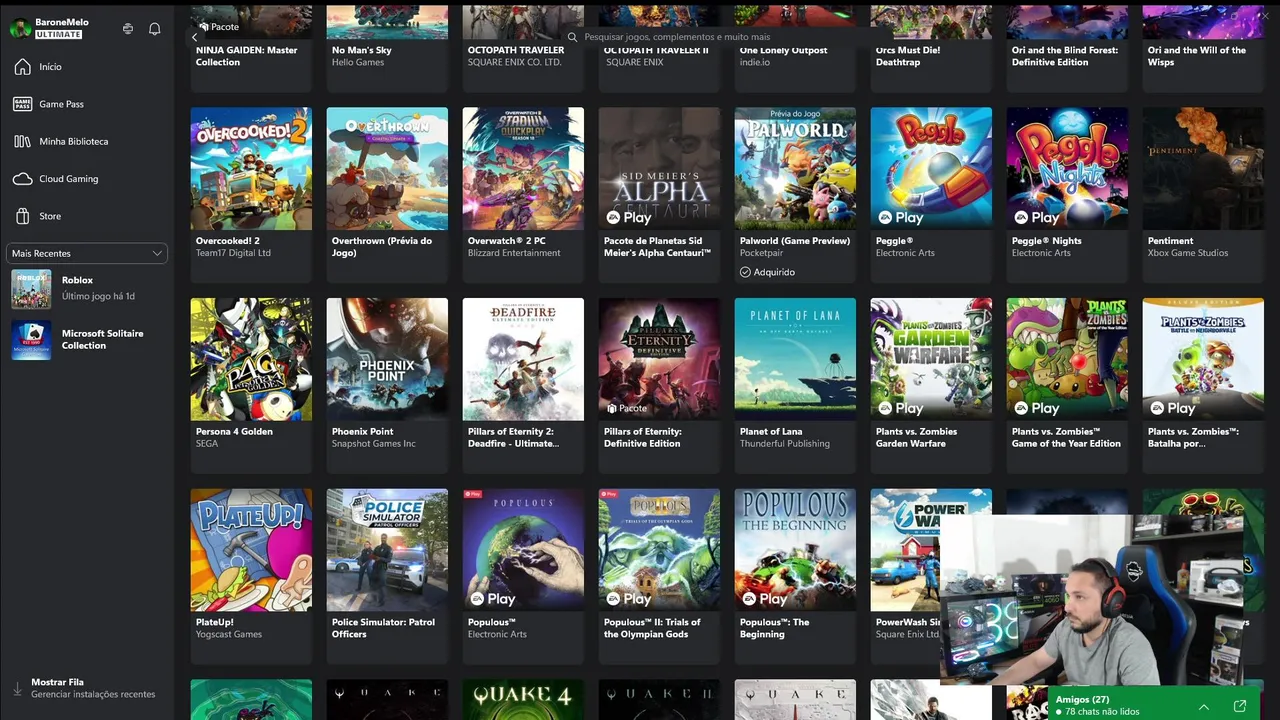Screen dimensions: 1280x720
Task: Open Plants vs. Zombies Batalha por Neighborville cover
Action: pos(1203,359)
